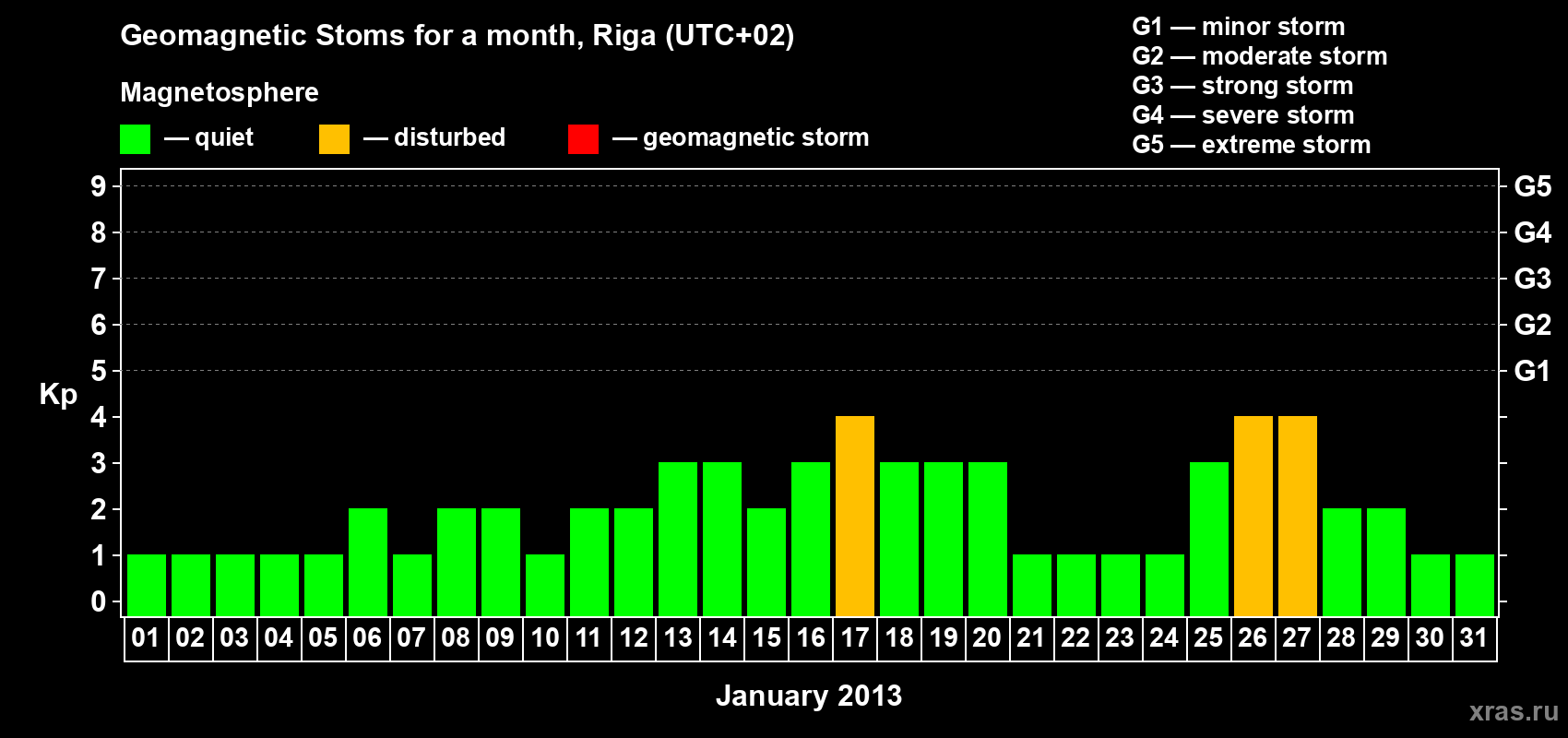
Task: Click the green bar for day 13
Action: coord(678,539)
